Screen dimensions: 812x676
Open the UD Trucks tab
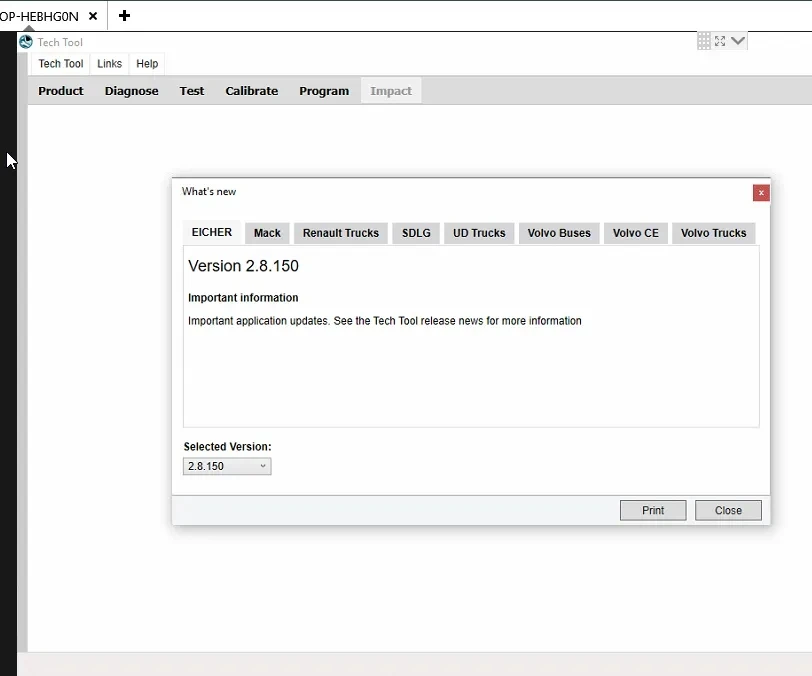[479, 233]
